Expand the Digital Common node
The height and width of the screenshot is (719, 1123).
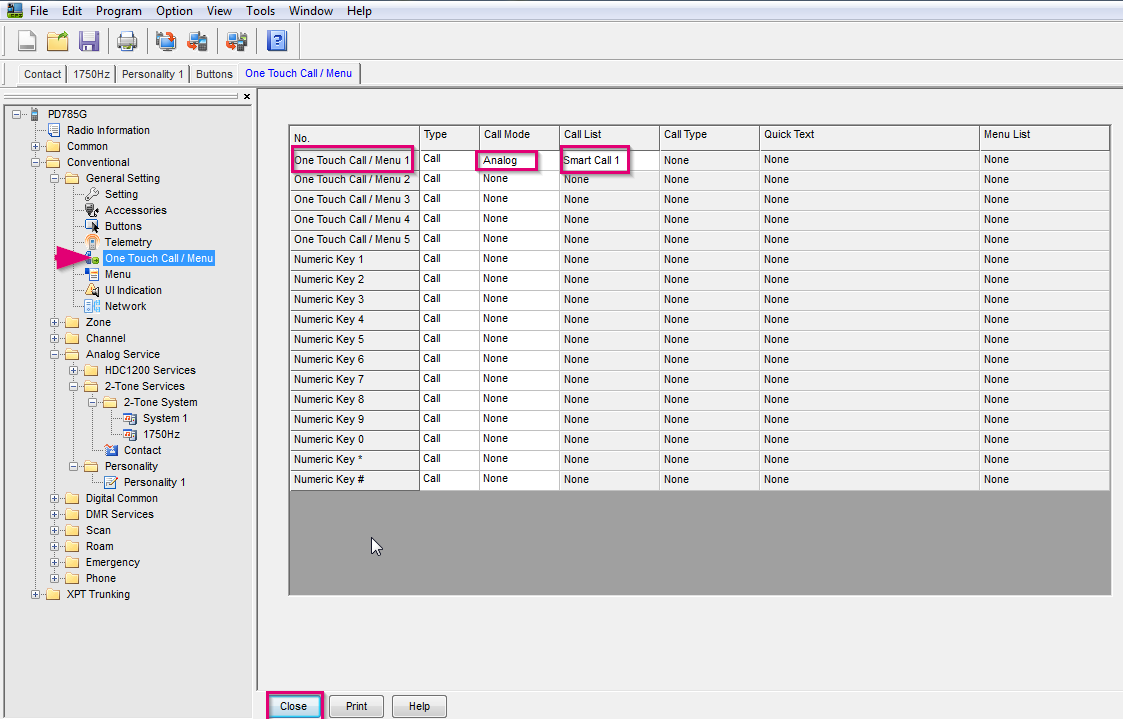point(54,498)
